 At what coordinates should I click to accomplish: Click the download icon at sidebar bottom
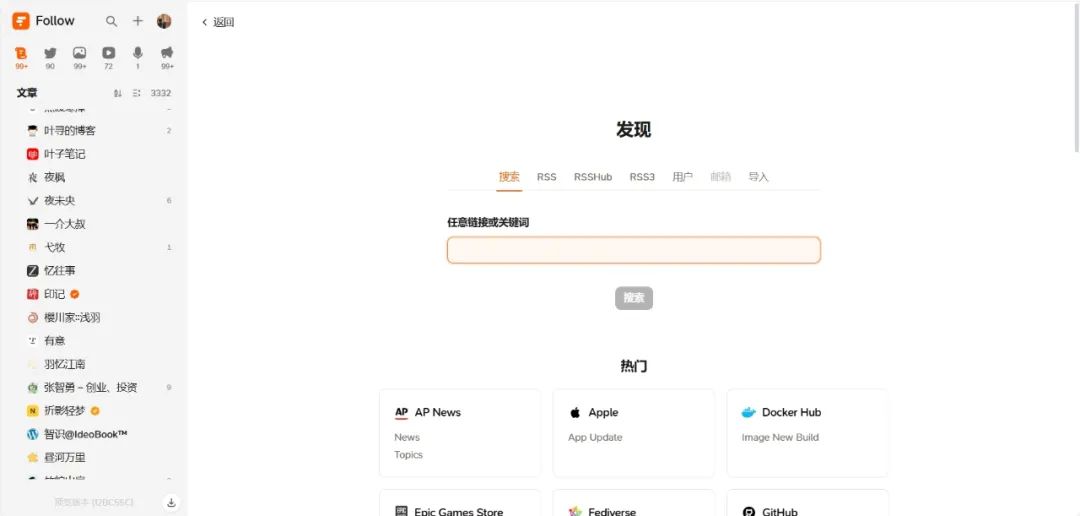pos(172,502)
